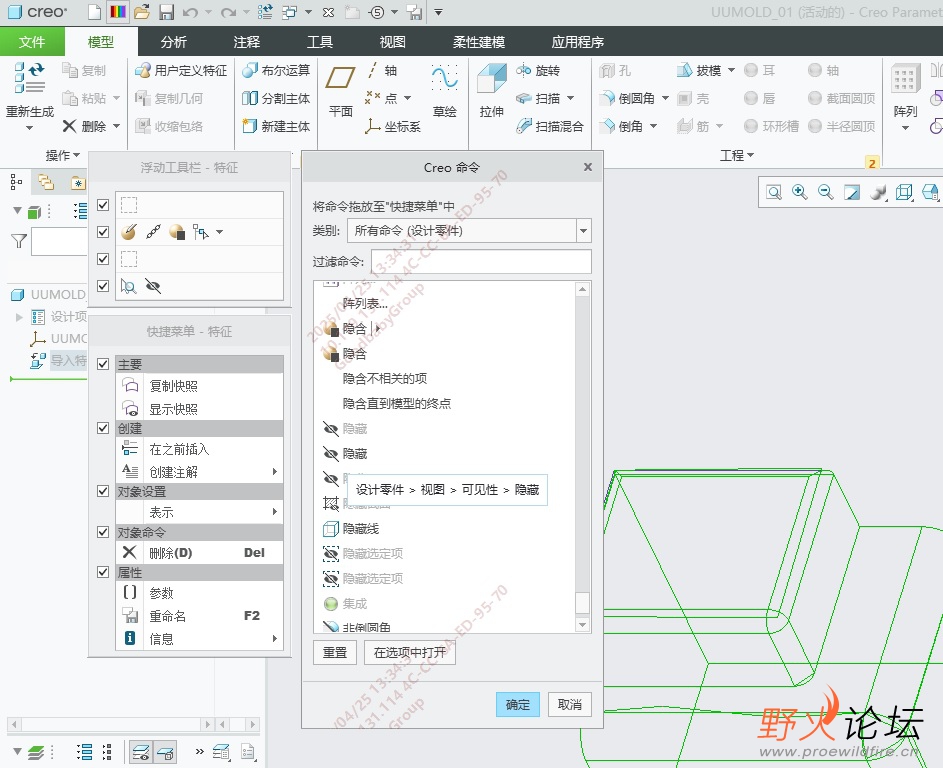This screenshot has height=768, width=943.
Task: Click the Axis (轴) datum tool
Action: click(x=382, y=70)
